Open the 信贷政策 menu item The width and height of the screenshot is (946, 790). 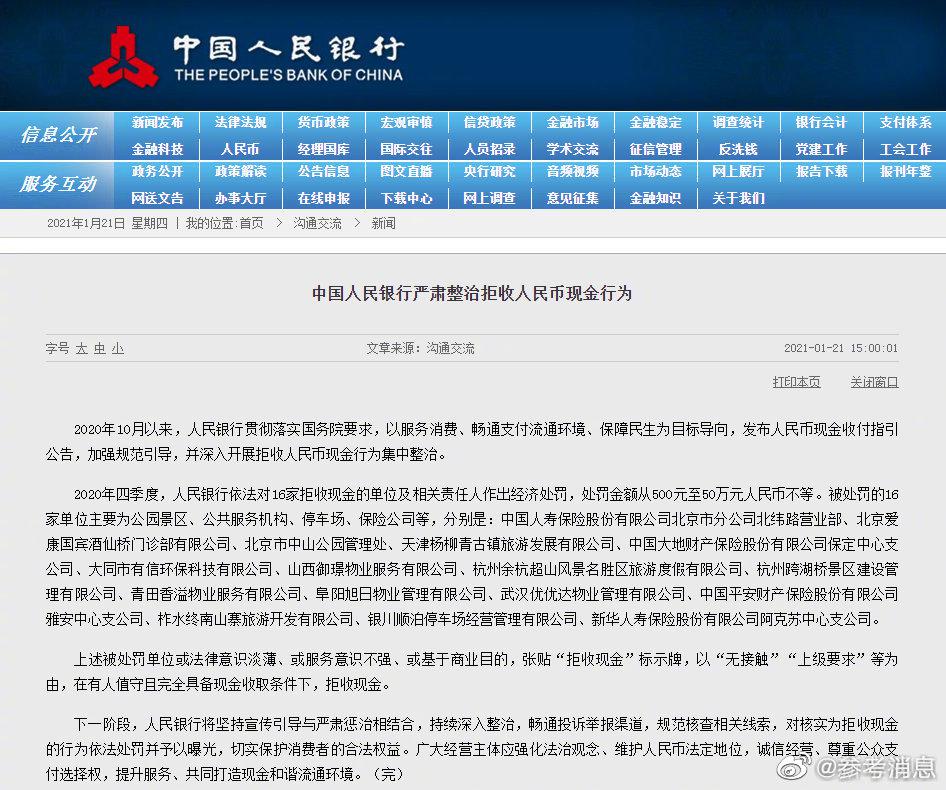[490, 123]
